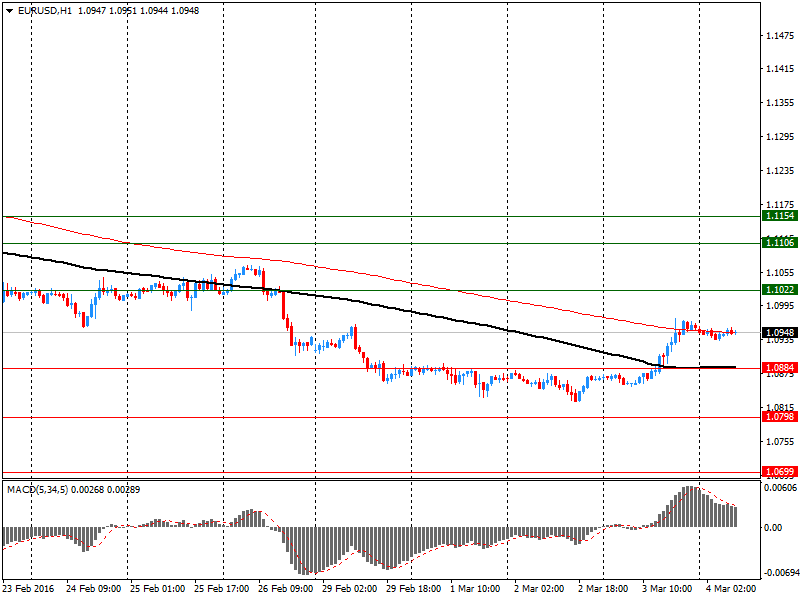Image resolution: width=800 pixels, height=600 pixels.
Task: Click the MACD scale value 0.00606
Action: coord(781,488)
